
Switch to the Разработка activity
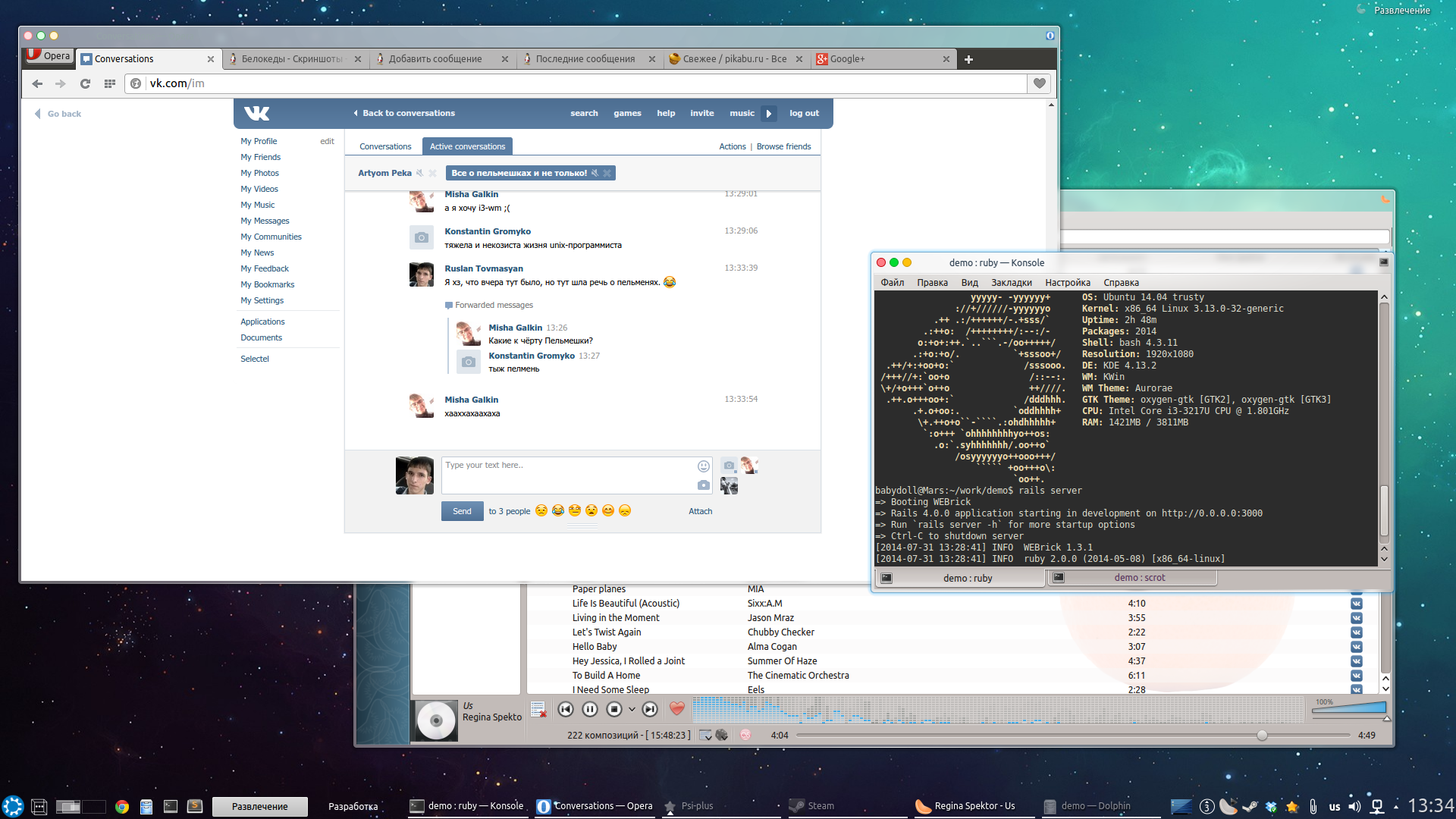353,806
